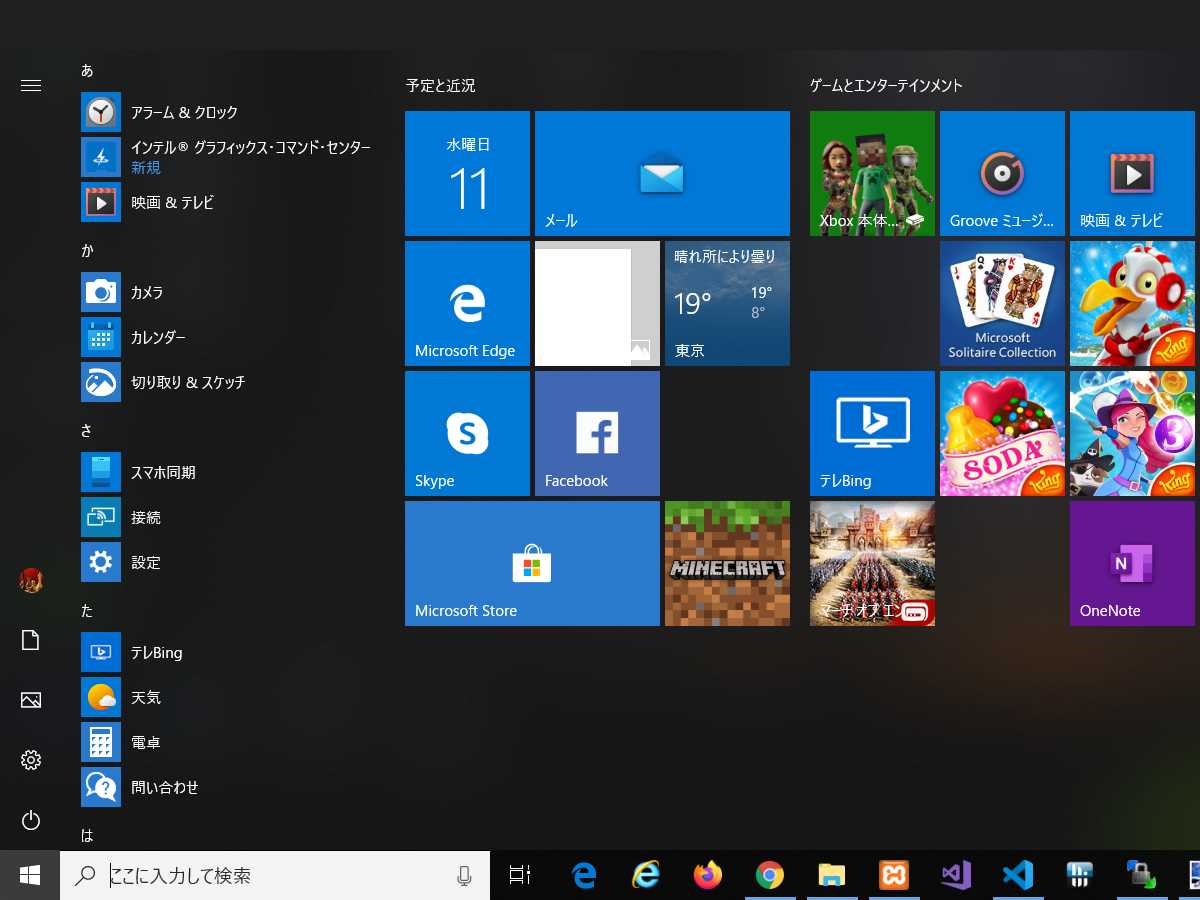The width and height of the screenshot is (1200, 900).
Task: Open Microsoft Edge from the taskbar
Action: 584,875
